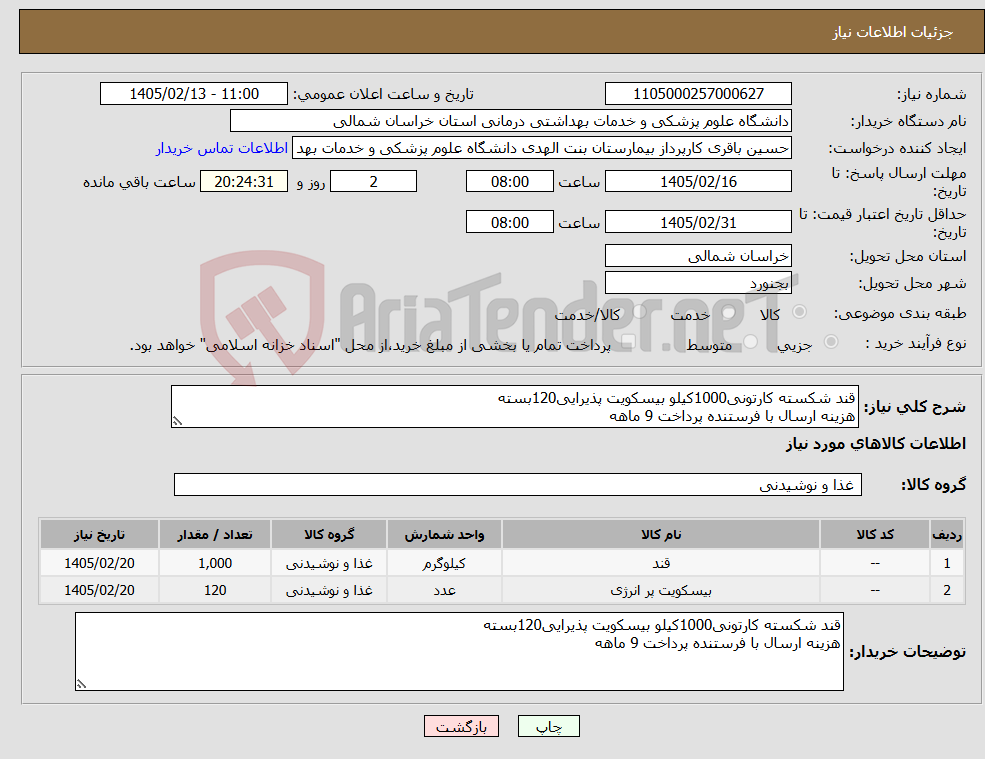Click need date 1405/02/20 in بیسکویت row

[99, 590]
